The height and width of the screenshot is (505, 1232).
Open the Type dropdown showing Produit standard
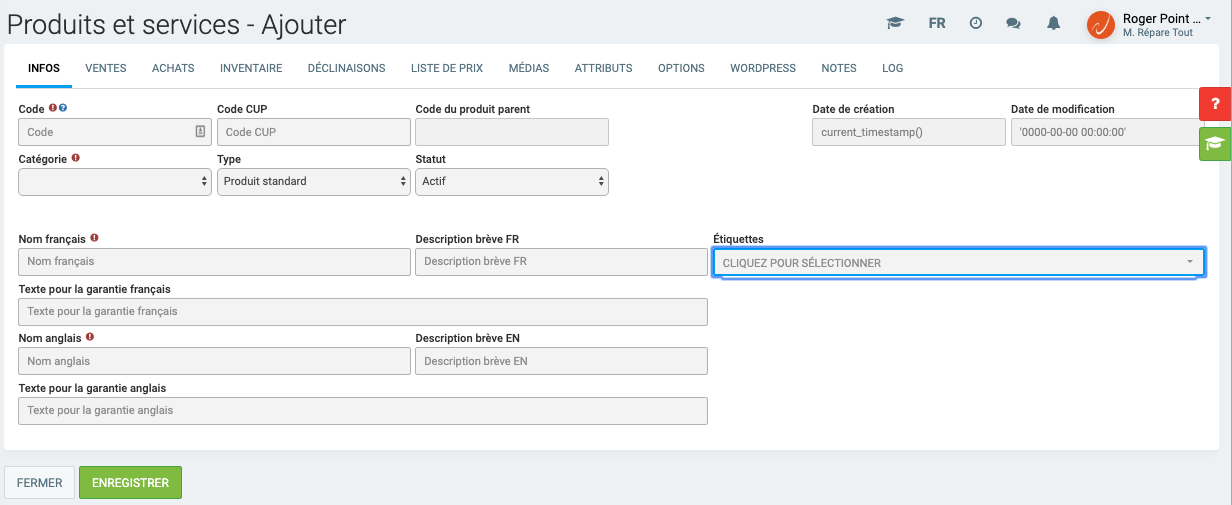[x=313, y=182]
